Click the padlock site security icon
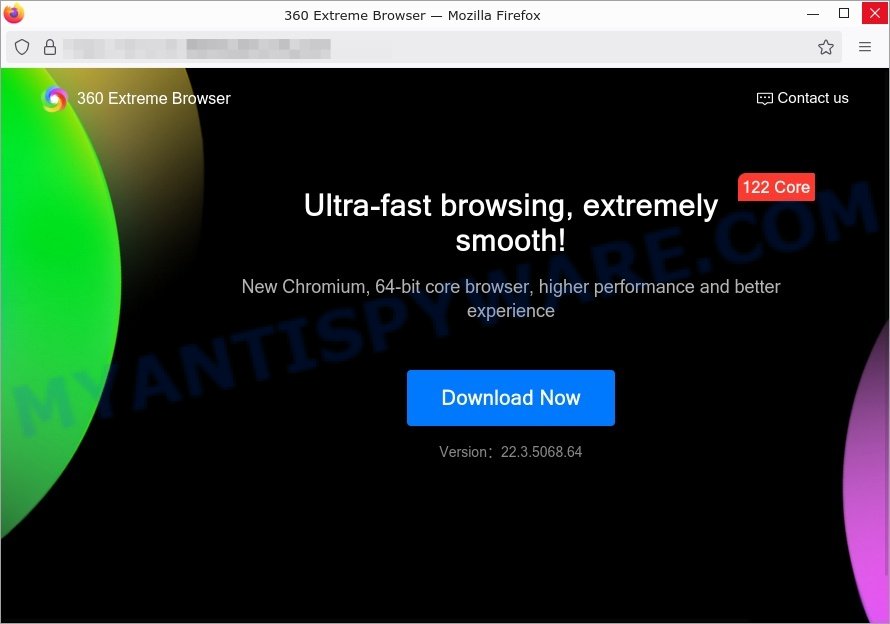The width and height of the screenshot is (890, 624). point(50,47)
